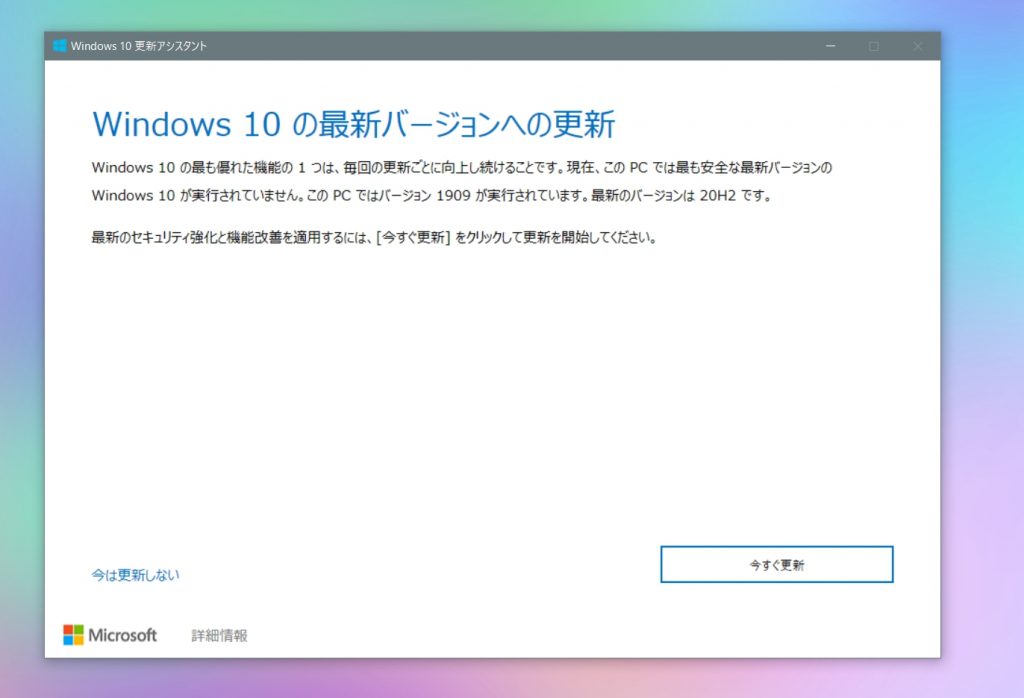Click the green square of the Microsoft logo
The height and width of the screenshot is (698, 1024).
[78, 629]
